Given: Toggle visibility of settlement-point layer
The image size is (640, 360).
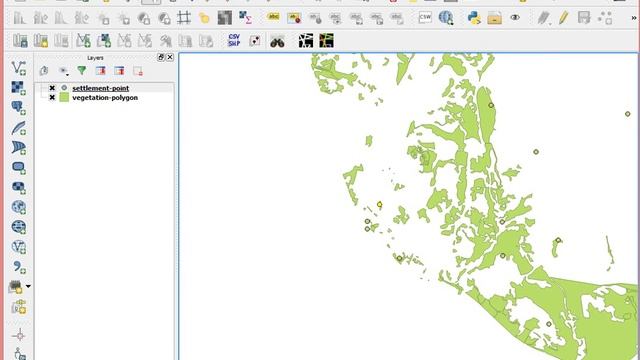Looking at the screenshot, I should click(52, 88).
